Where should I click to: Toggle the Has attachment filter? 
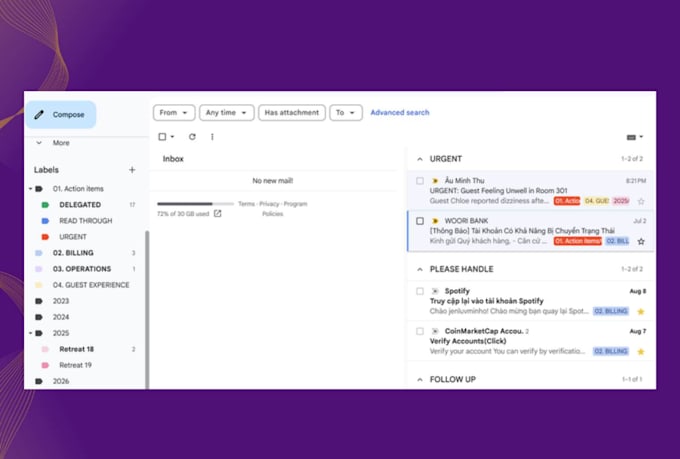292,113
